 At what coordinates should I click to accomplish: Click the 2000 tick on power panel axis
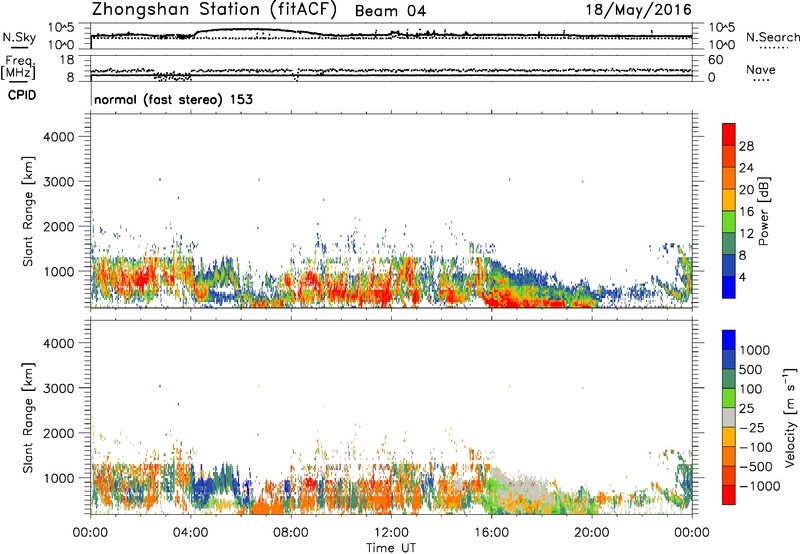(58, 226)
